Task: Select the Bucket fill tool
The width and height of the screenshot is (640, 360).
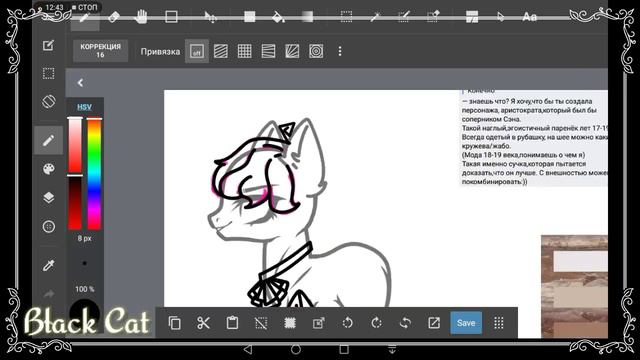Action: (278, 17)
